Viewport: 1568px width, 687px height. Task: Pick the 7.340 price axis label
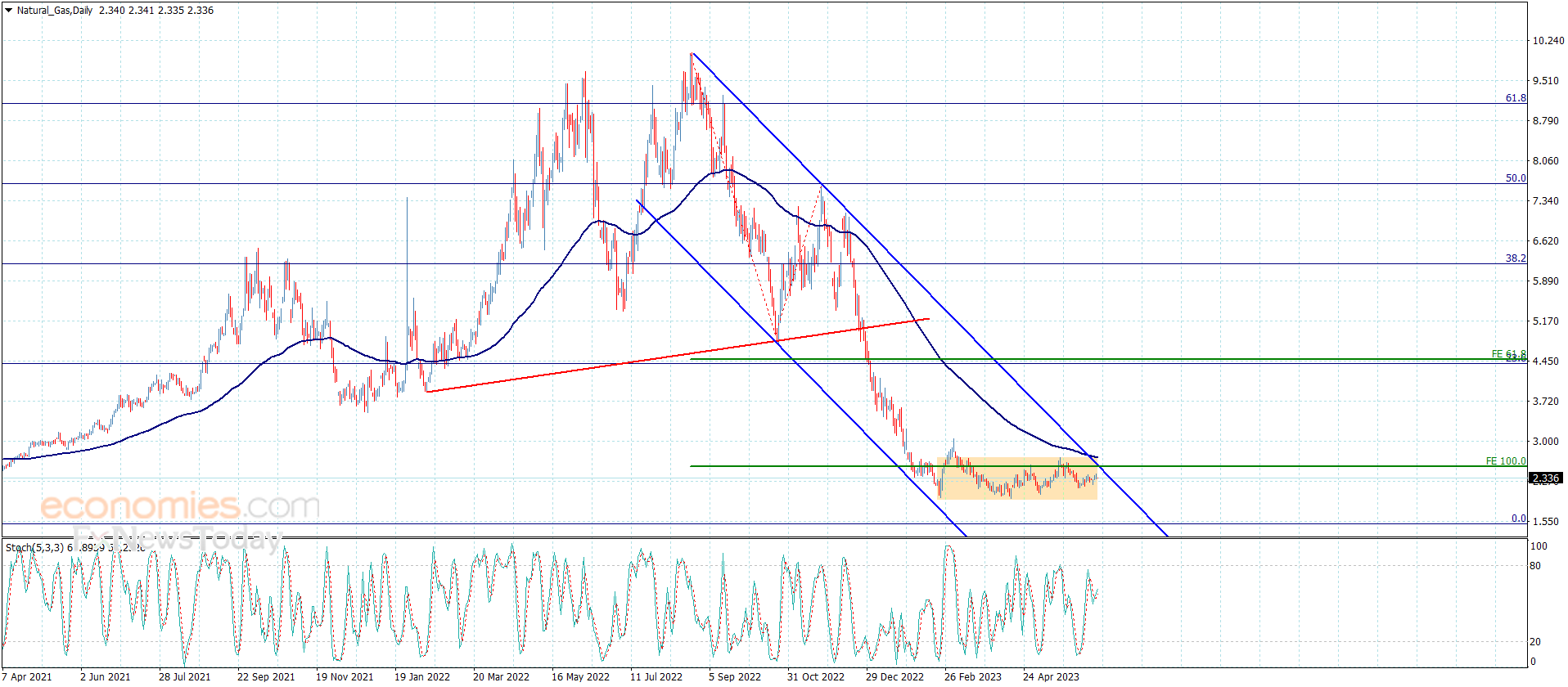click(x=1546, y=201)
